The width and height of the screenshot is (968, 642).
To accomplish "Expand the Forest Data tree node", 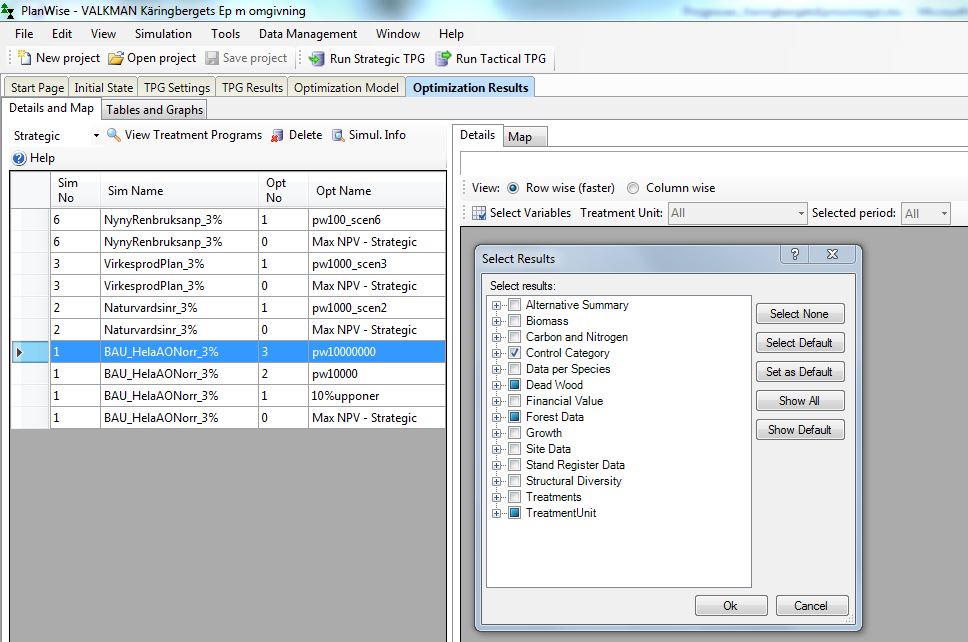I will pyautogui.click(x=496, y=417).
